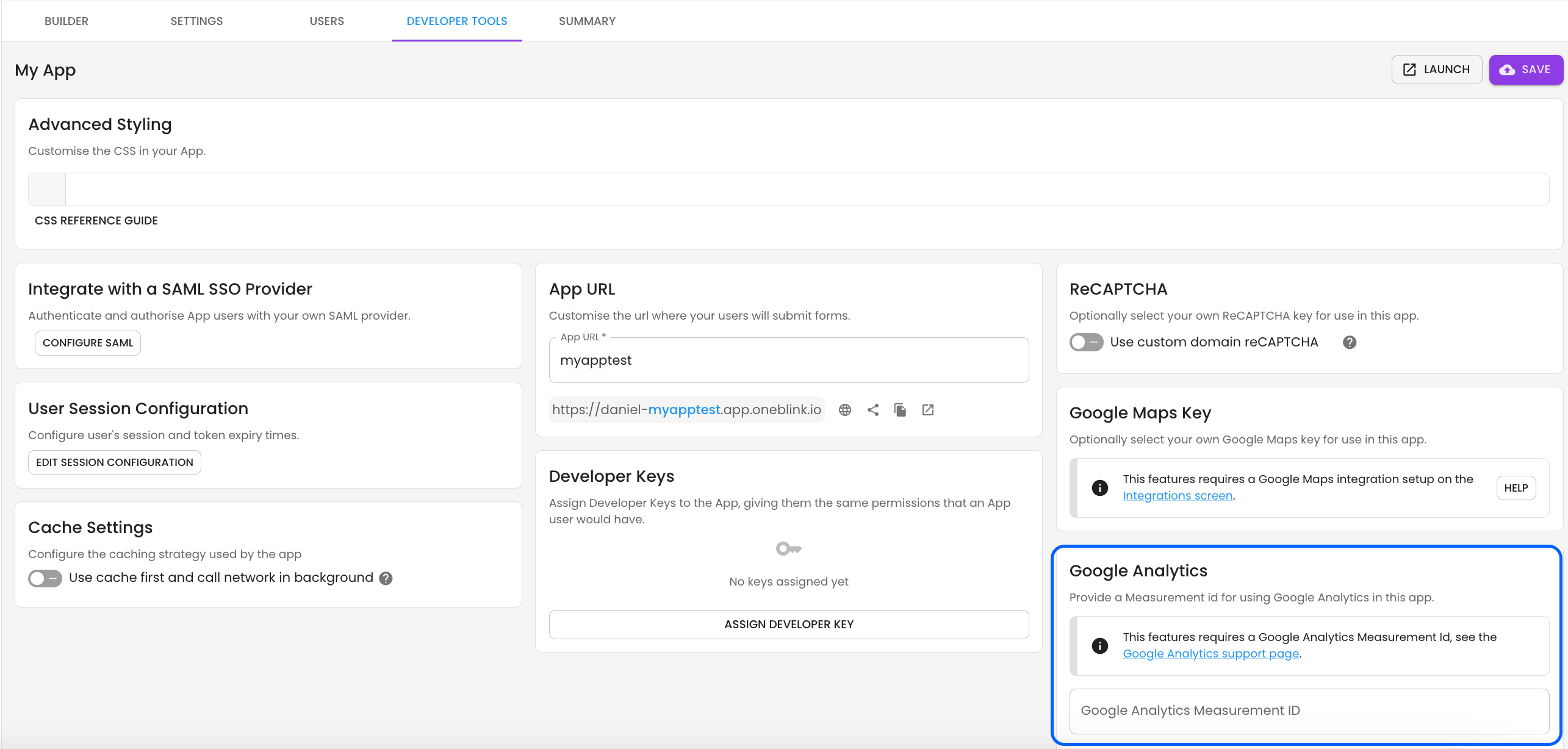The height and width of the screenshot is (749, 1568).
Task: Click the share icon beside app URL
Action: click(x=872, y=410)
